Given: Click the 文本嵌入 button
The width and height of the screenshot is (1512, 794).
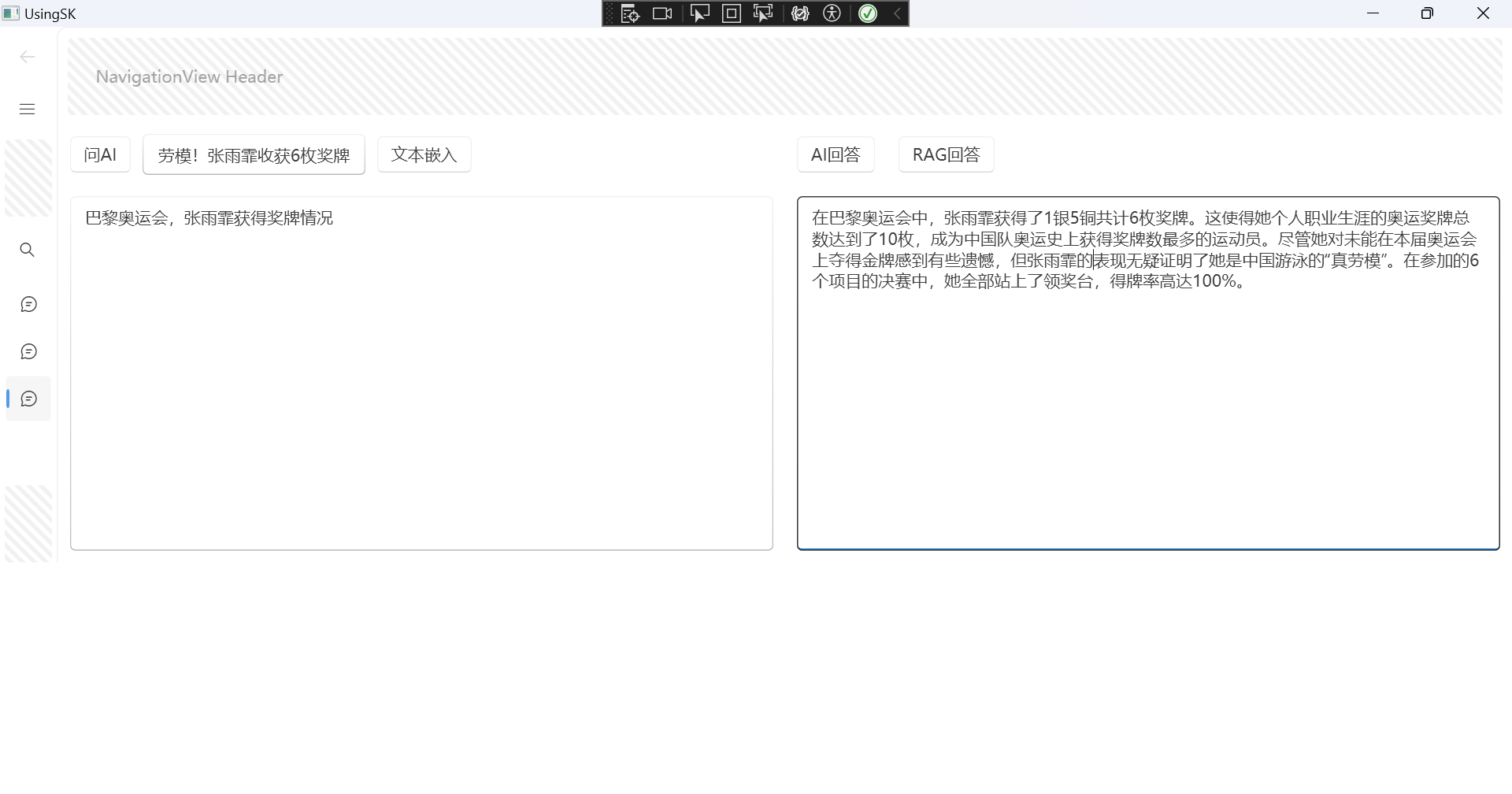Looking at the screenshot, I should [x=424, y=154].
